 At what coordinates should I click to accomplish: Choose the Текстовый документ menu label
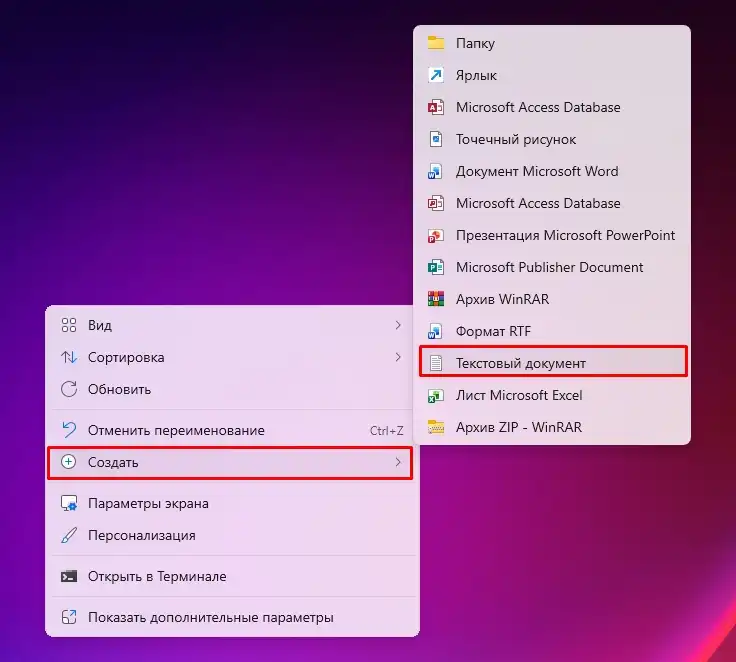[521, 363]
